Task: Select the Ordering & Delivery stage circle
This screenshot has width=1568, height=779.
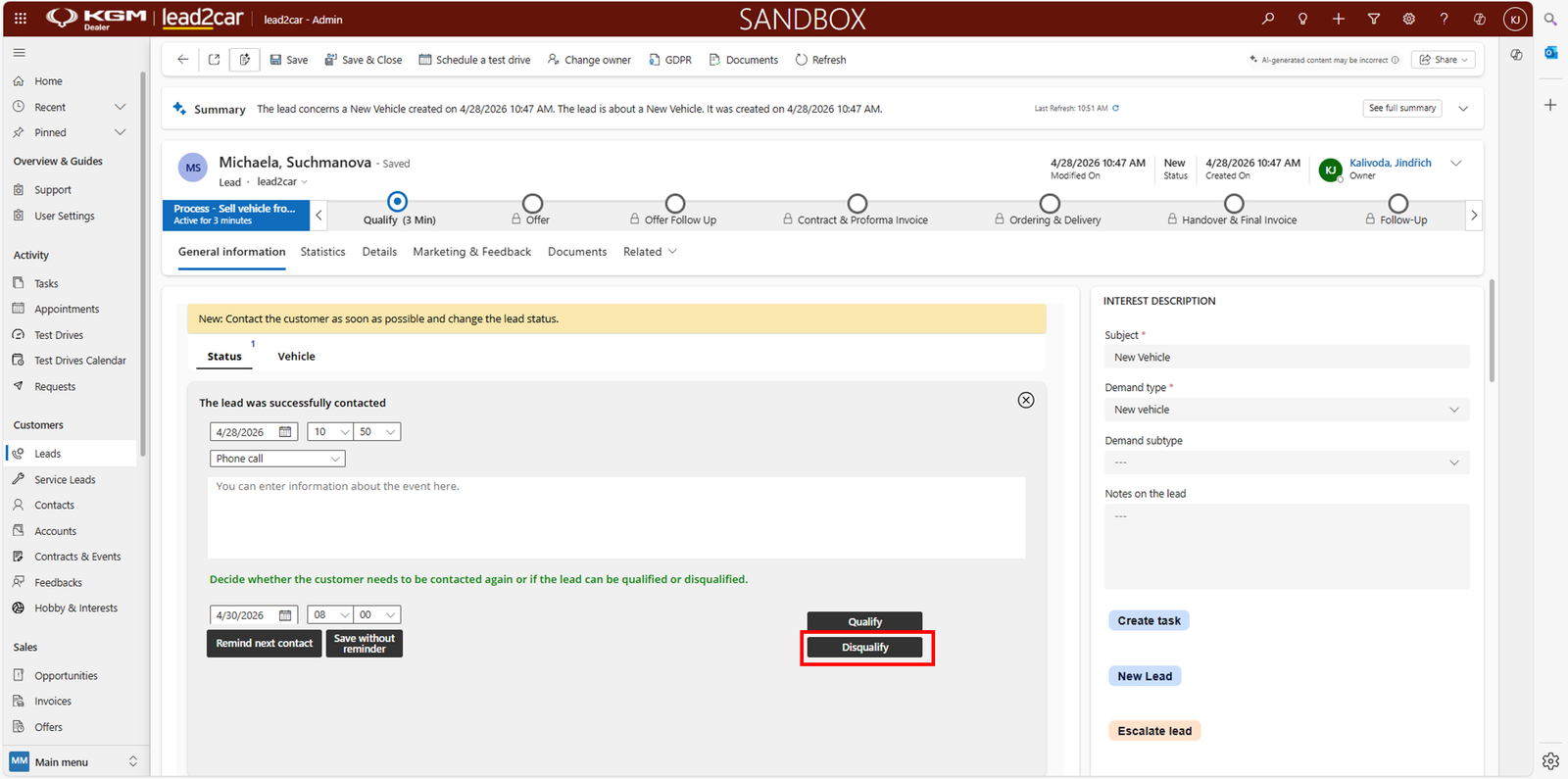Action: pos(1050,203)
